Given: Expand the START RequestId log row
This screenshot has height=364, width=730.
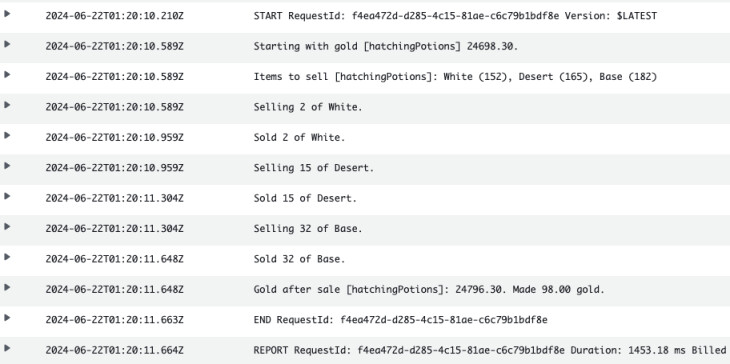Looking at the screenshot, I should (7, 14).
